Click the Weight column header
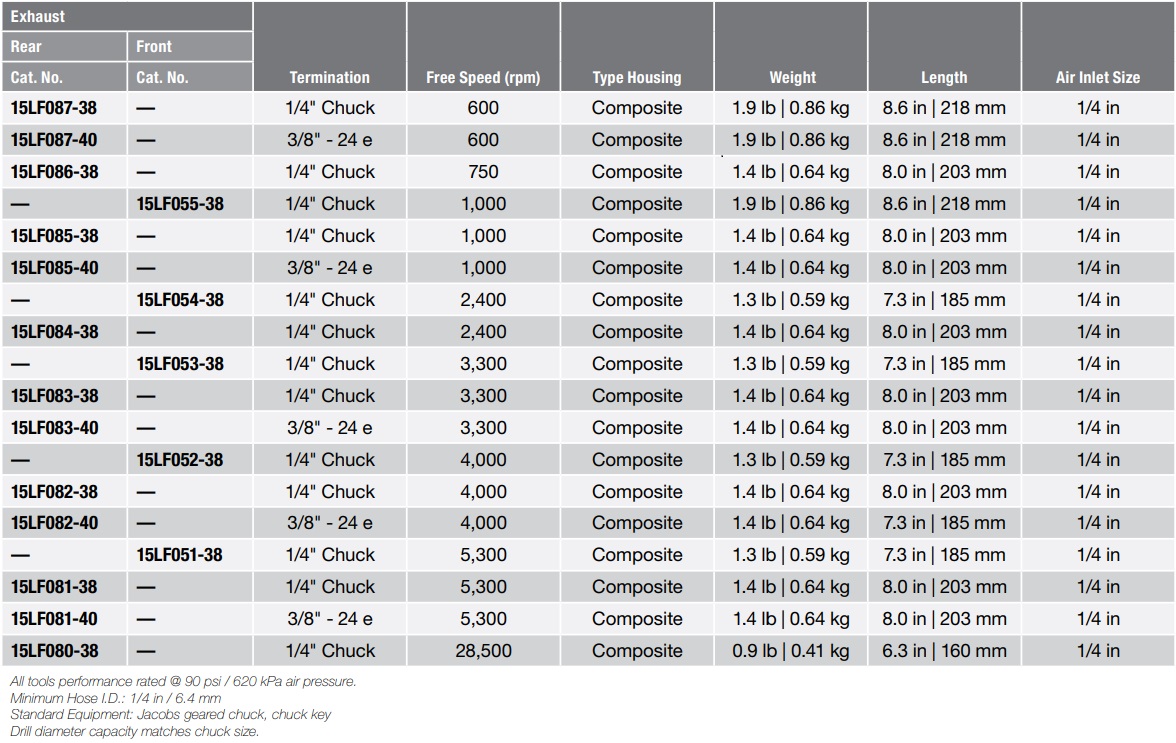Viewport: 1176px width, 743px height. coord(792,77)
